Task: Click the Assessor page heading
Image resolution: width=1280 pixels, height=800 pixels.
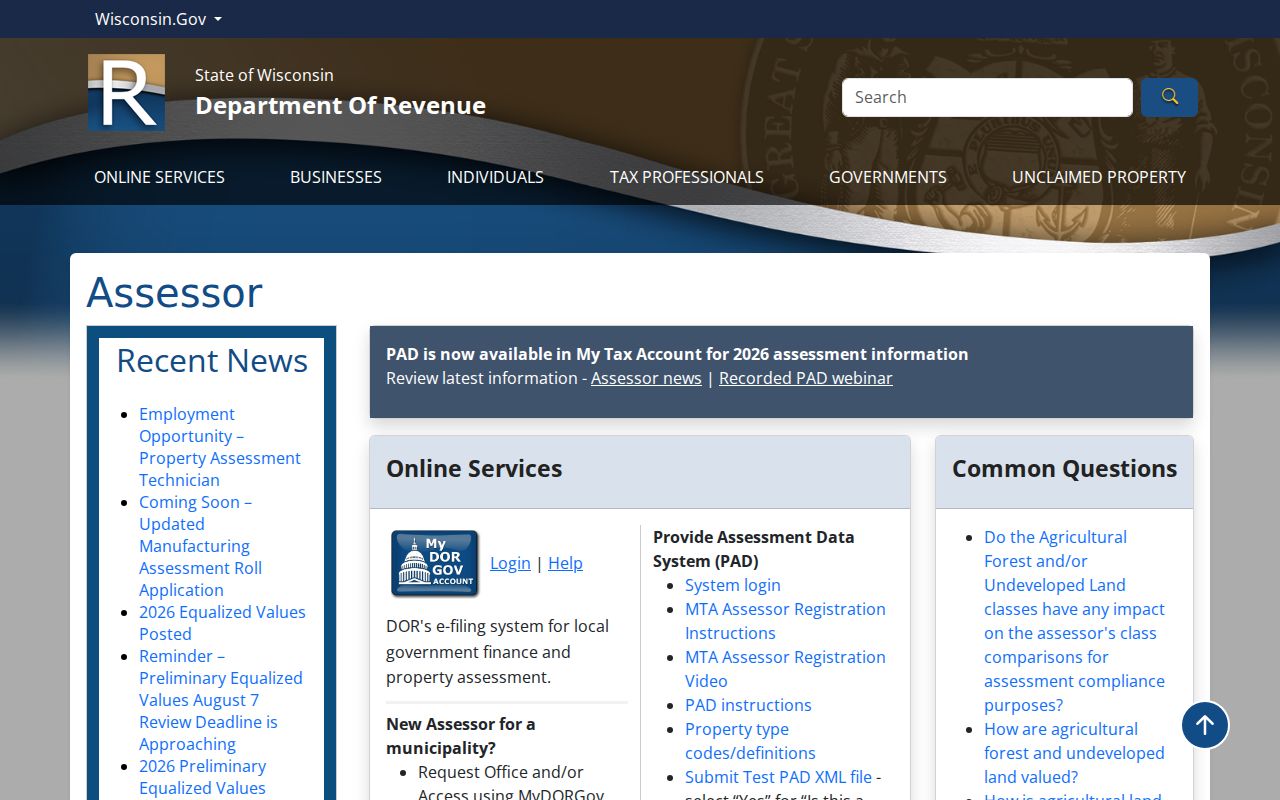Action: pyautogui.click(x=175, y=292)
